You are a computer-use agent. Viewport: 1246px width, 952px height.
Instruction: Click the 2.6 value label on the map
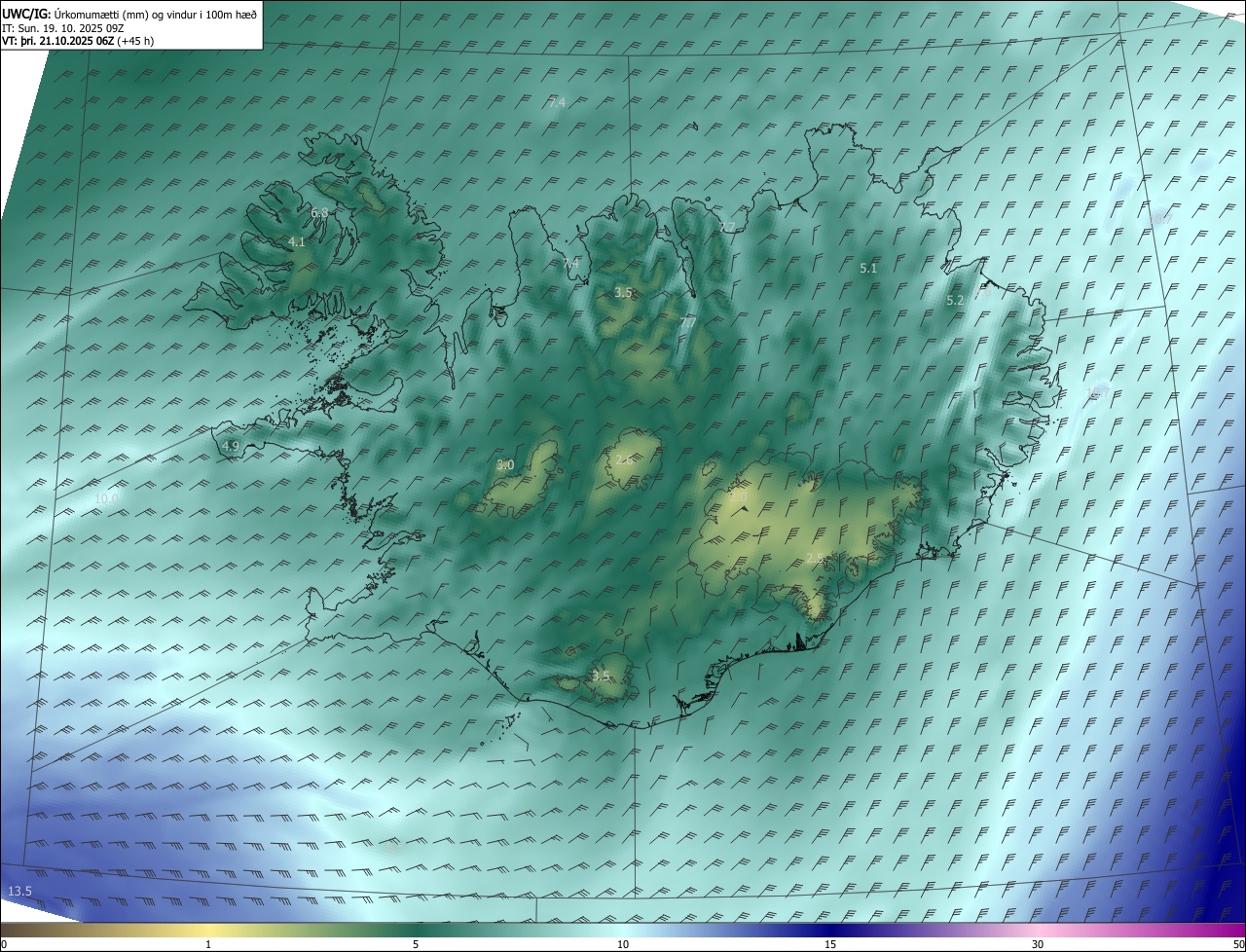click(x=624, y=459)
